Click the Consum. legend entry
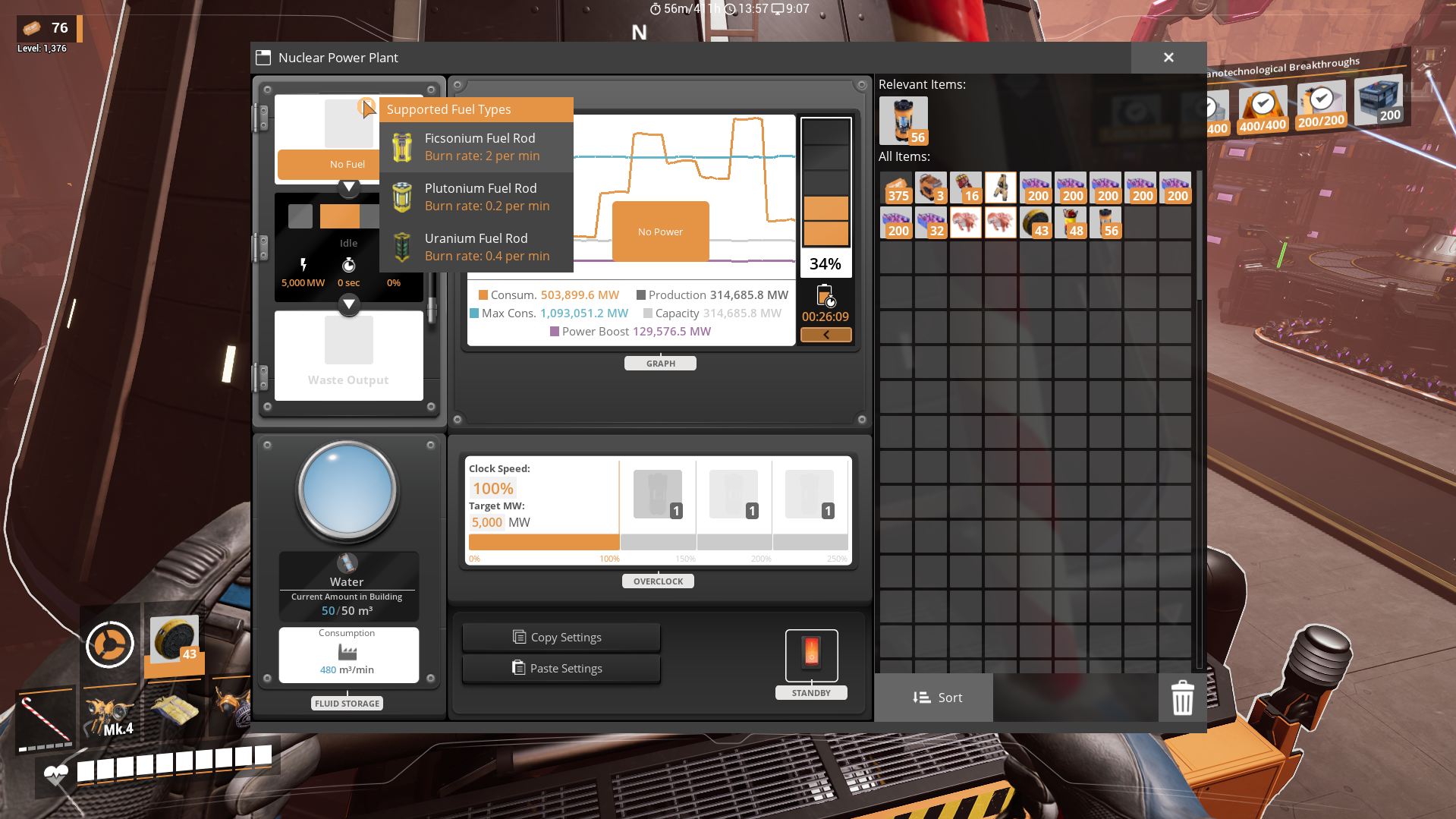 point(549,295)
